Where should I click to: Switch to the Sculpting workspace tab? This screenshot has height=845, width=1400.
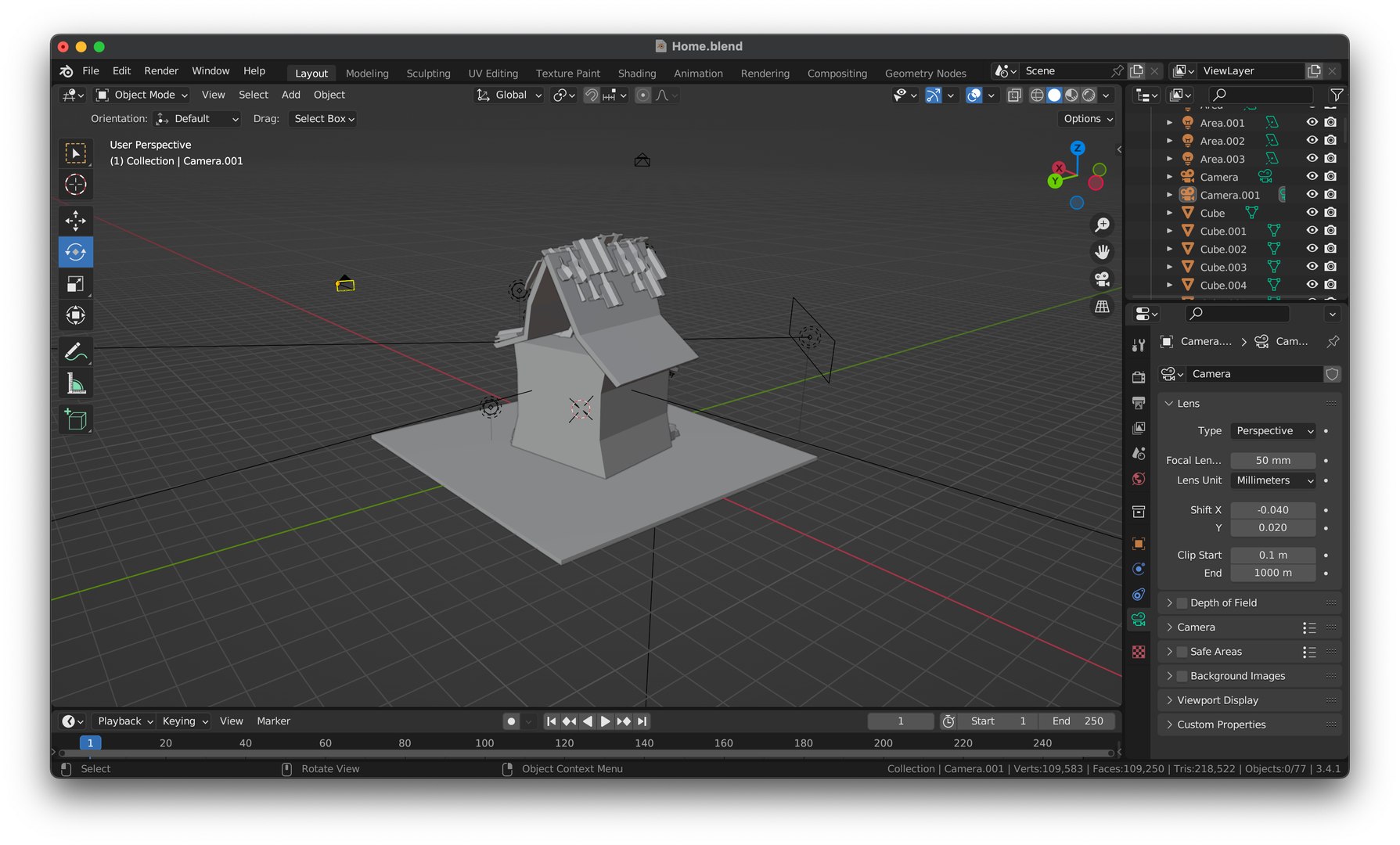click(428, 73)
